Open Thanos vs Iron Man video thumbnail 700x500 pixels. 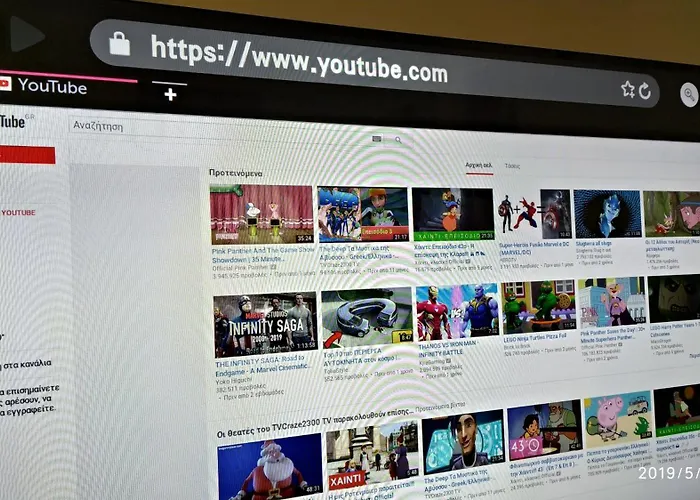(x=457, y=312)
